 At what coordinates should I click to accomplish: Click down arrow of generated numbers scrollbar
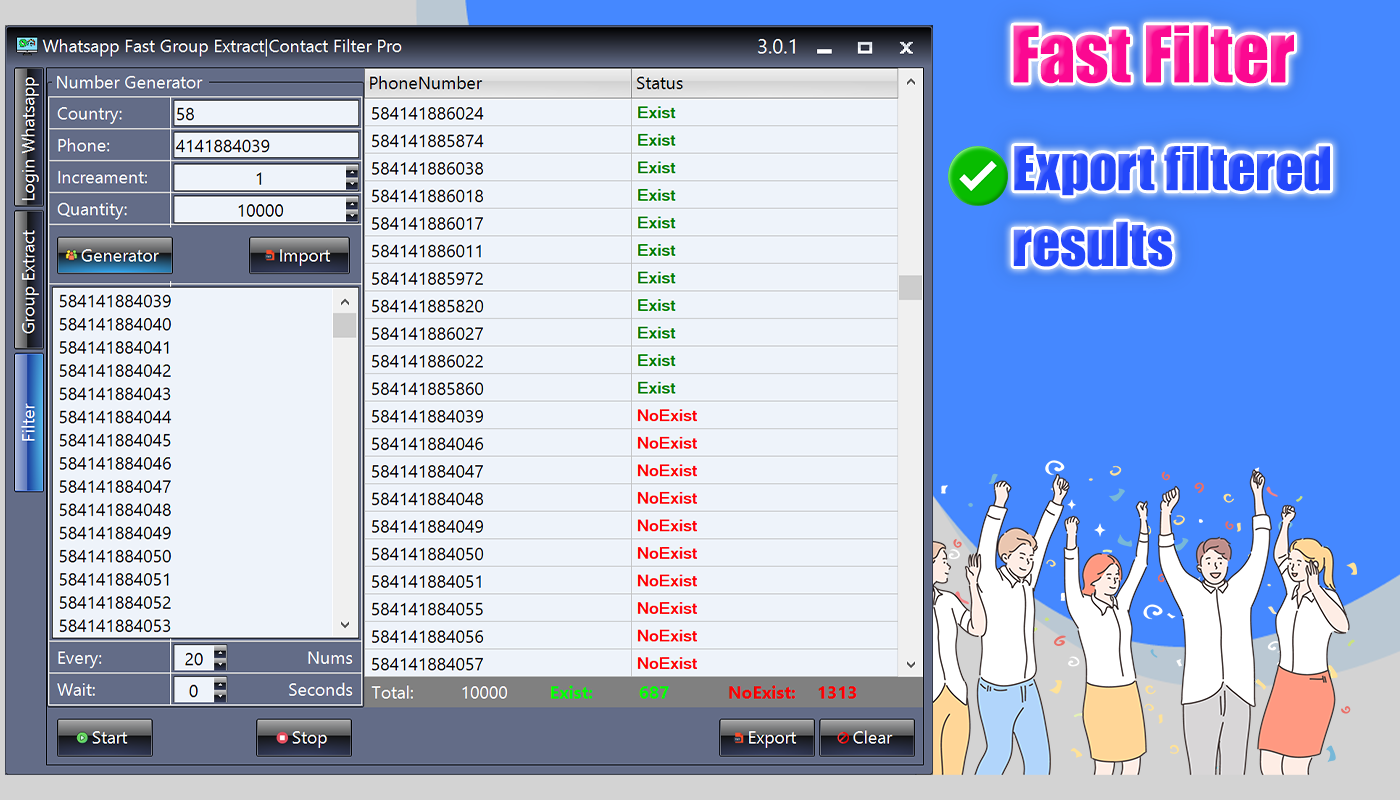[x=345, y=625]
